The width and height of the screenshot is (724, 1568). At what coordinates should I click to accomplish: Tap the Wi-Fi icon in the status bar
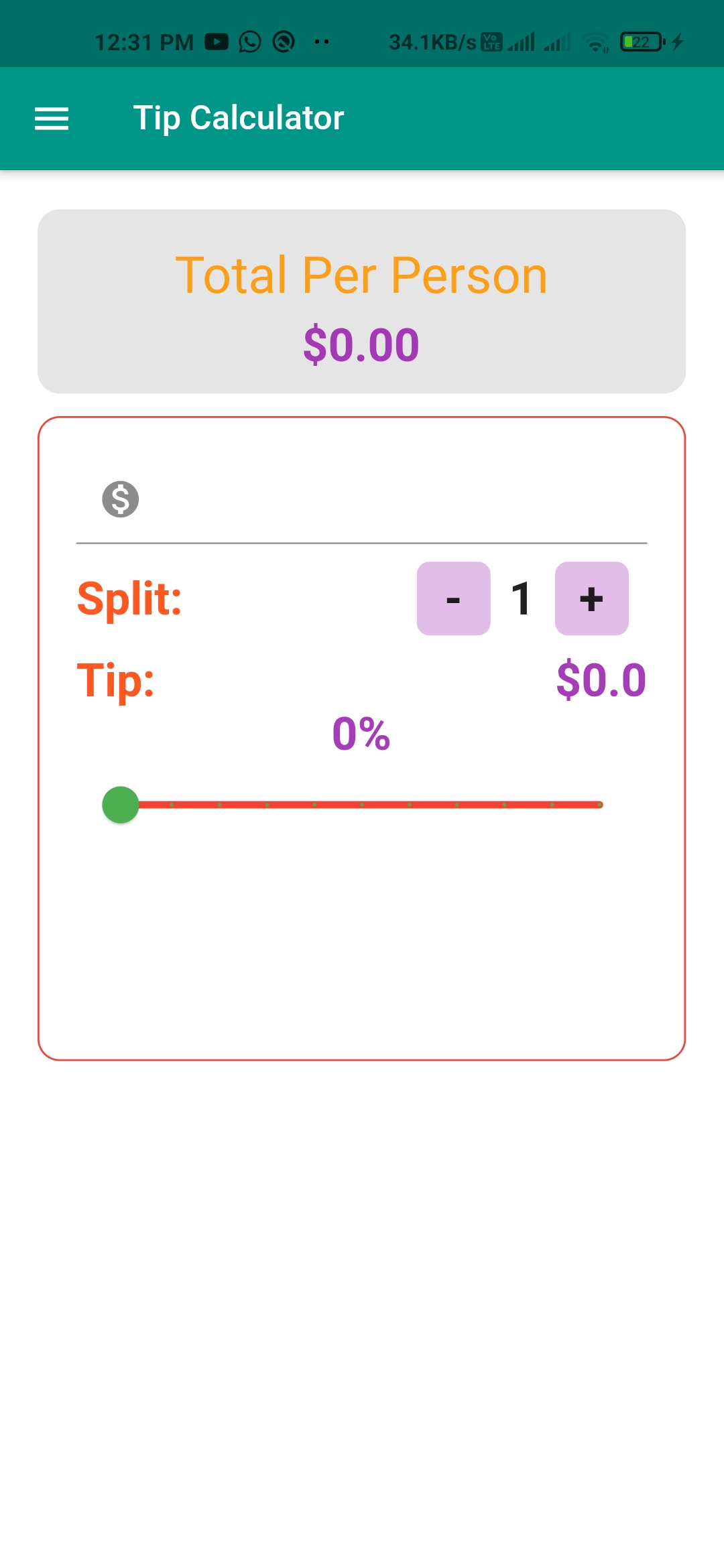[x=595, y=42]
